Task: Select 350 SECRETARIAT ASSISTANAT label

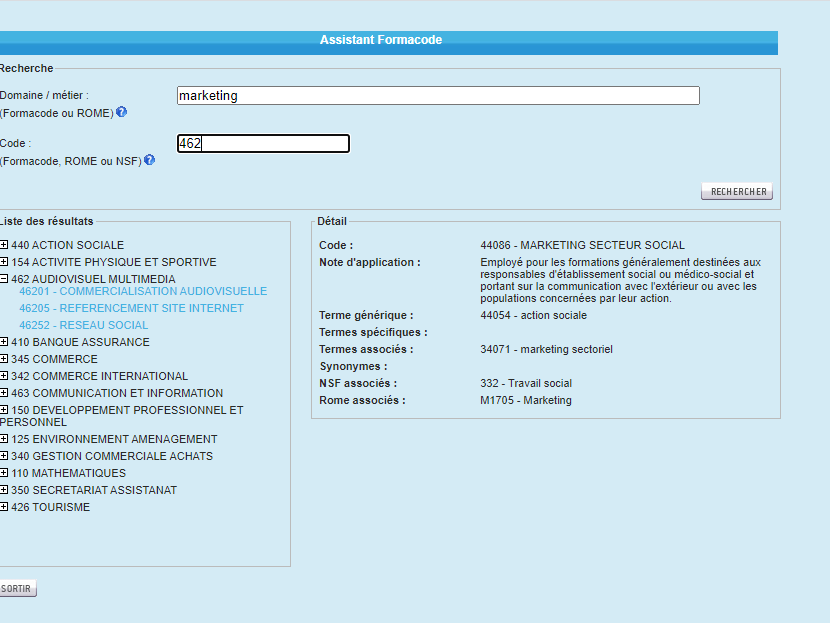Action: pos(94,490)
